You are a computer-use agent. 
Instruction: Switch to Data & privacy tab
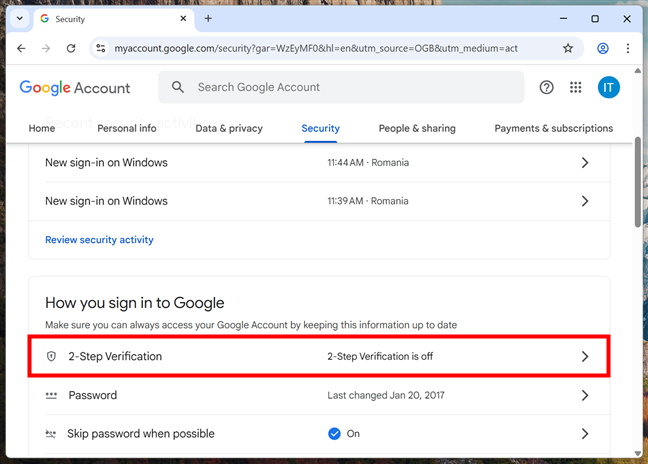(229, 128)
